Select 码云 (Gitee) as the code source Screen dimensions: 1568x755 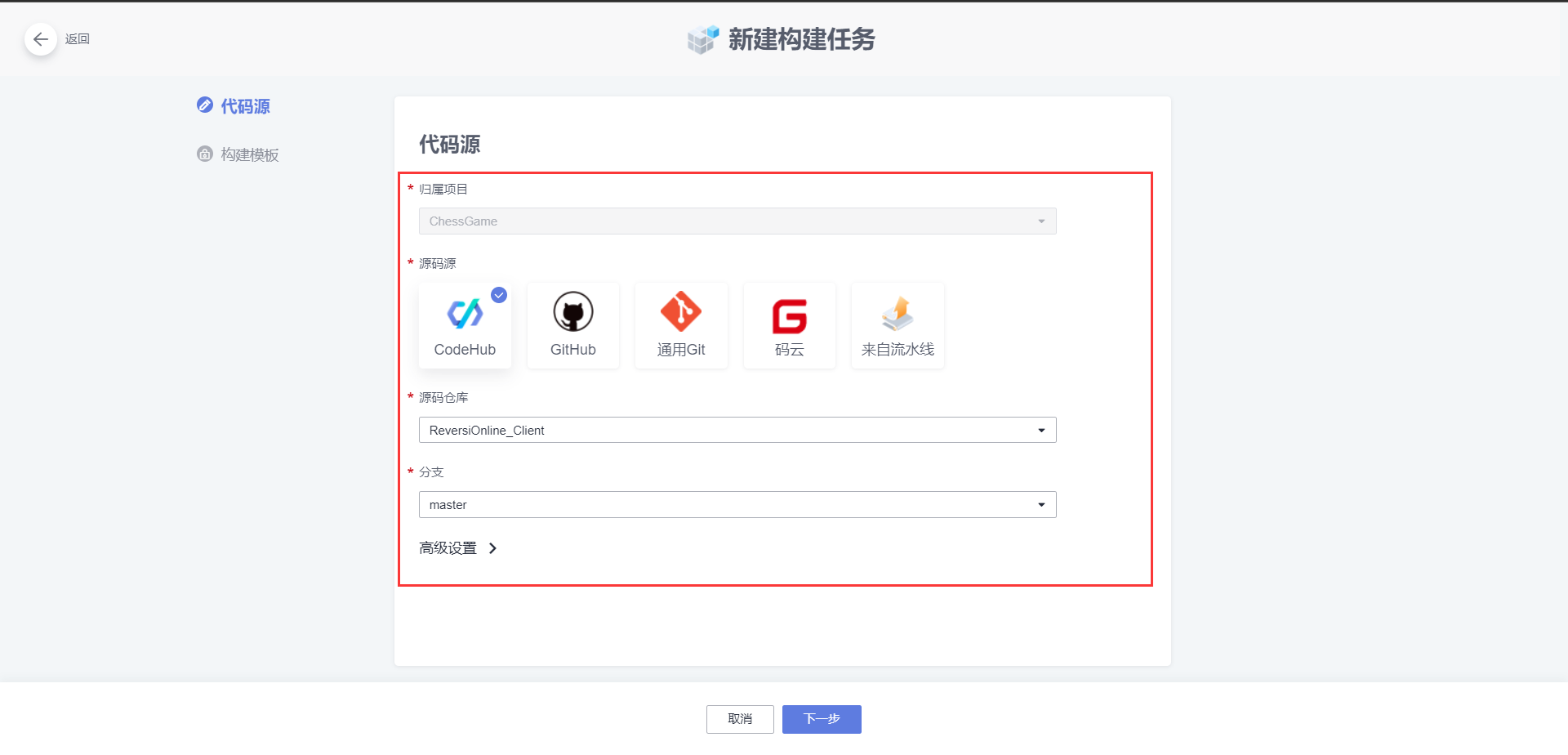tap(789, 325)
